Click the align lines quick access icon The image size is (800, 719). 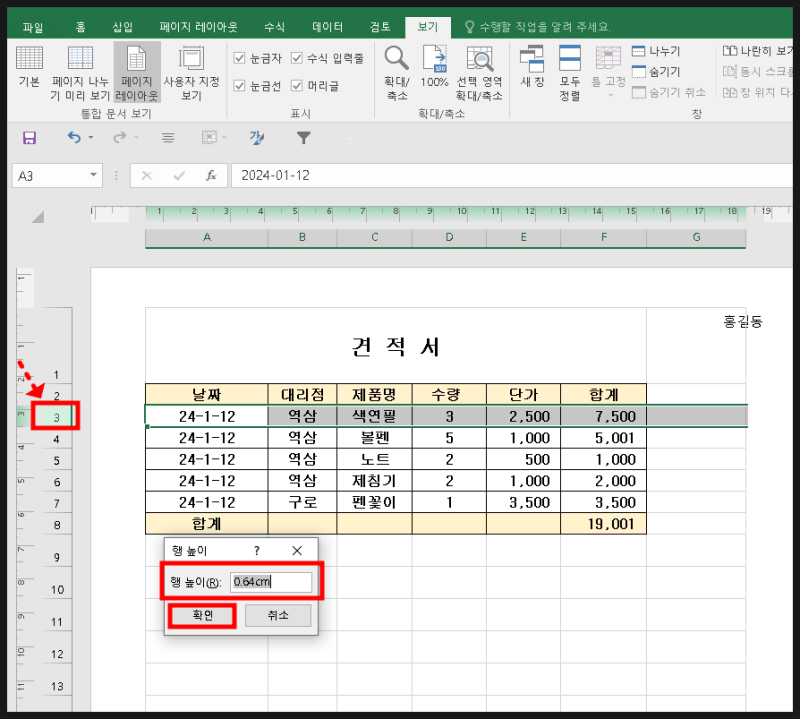pos(168,138)
